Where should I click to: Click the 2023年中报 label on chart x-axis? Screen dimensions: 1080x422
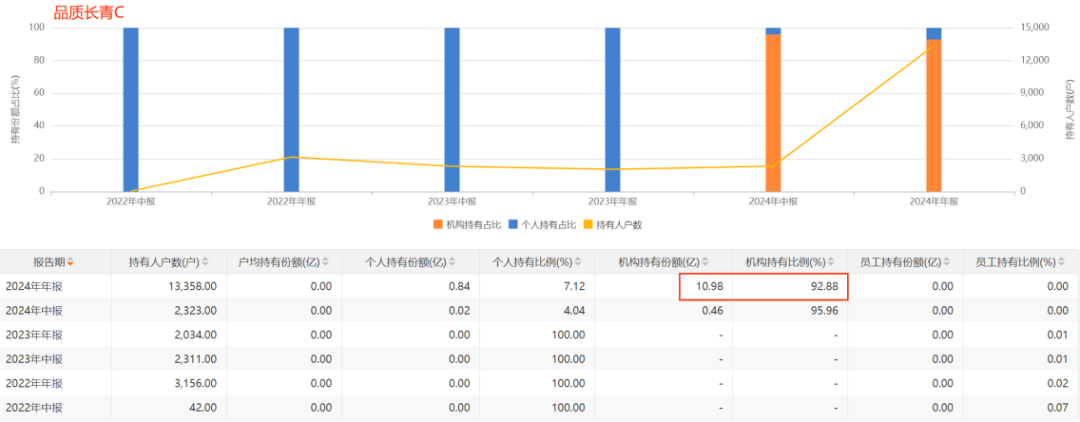click(x=452, y=202)
